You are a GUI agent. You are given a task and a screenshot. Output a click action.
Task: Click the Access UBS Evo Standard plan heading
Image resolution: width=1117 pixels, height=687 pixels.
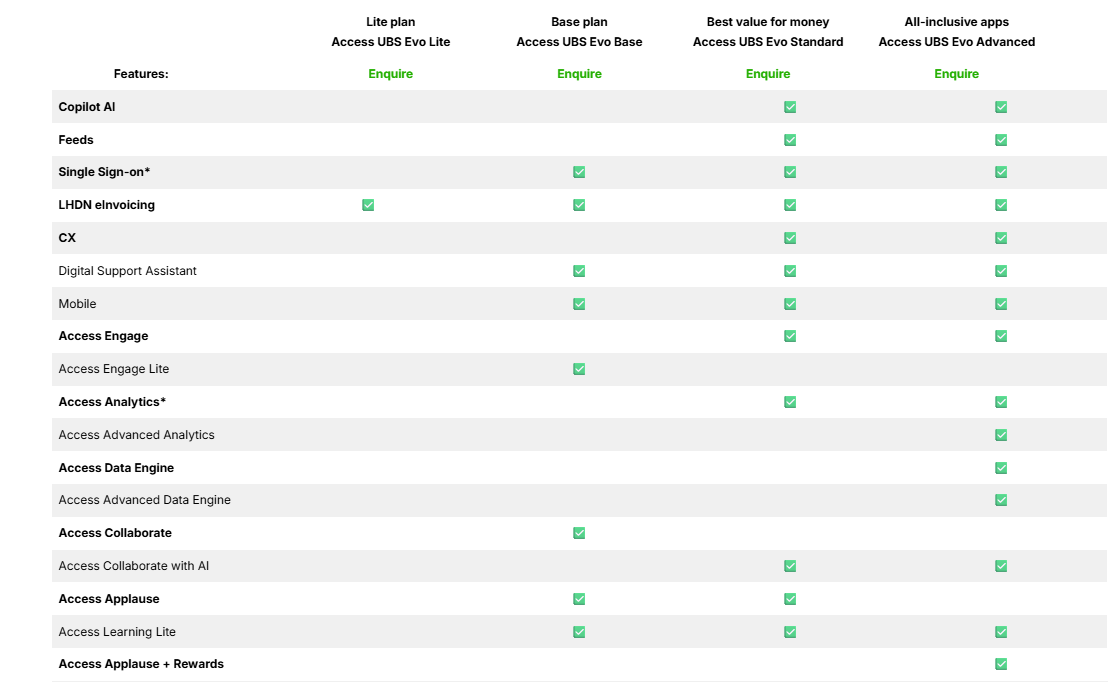coord(768,42)
